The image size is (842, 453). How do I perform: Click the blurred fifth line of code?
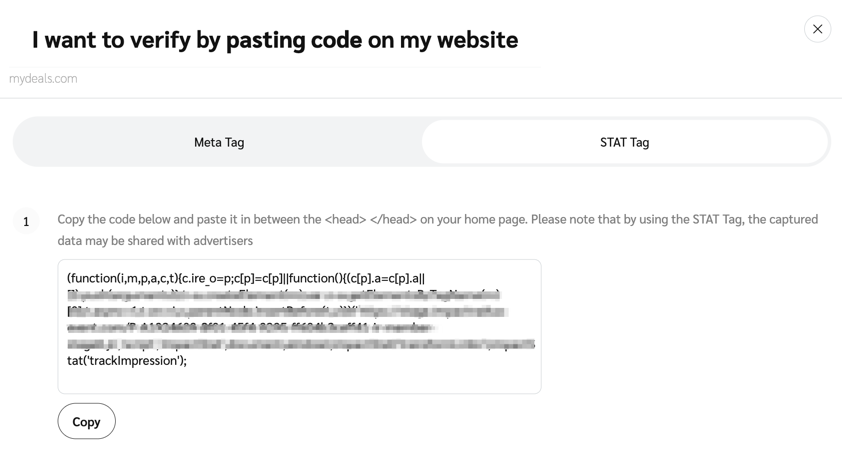click(x=300, y=344)
